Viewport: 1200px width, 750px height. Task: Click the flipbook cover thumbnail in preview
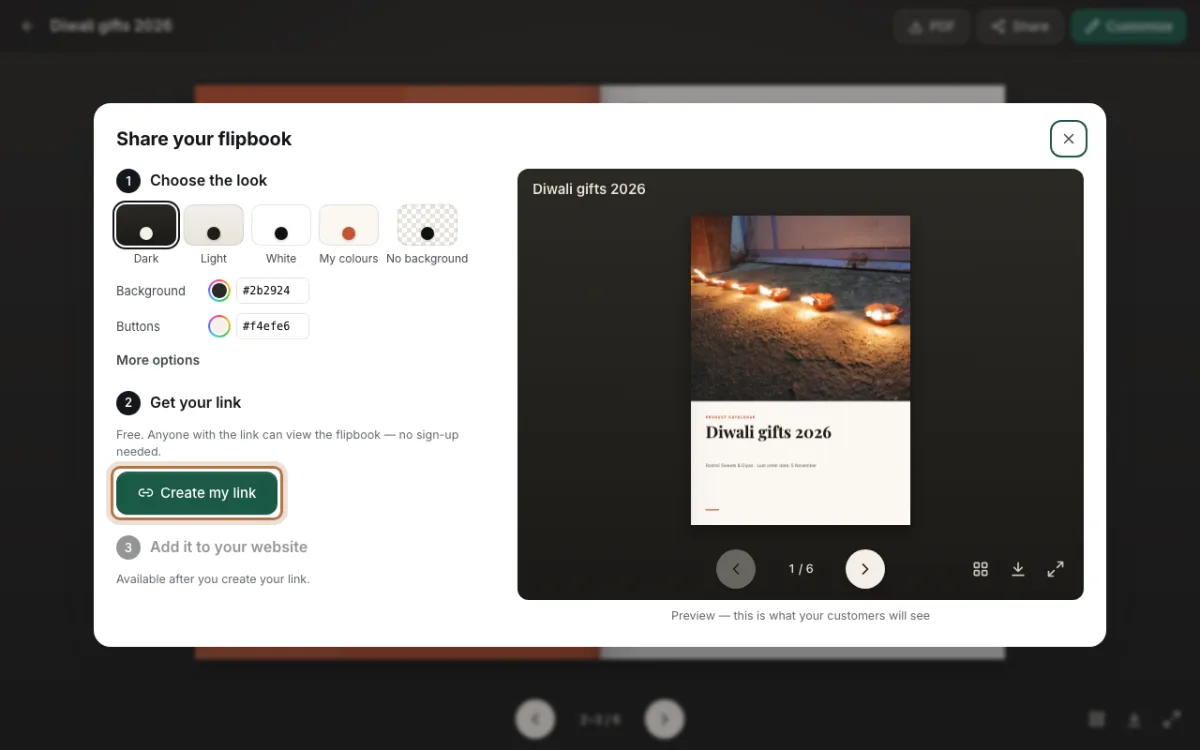[800, 370]
